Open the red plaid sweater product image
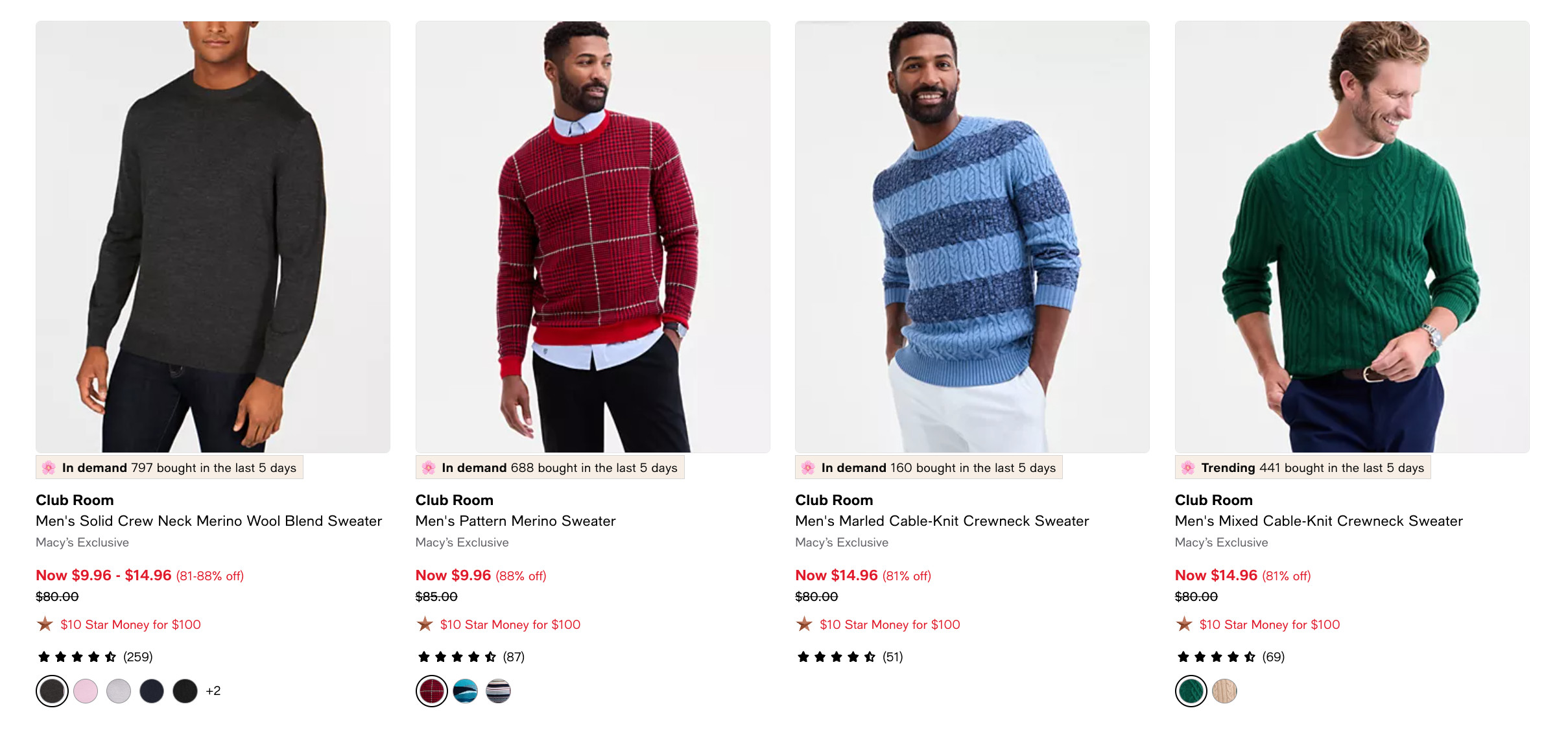The height and width of the screenshot is (730, 1568). [x=593, y=237]
